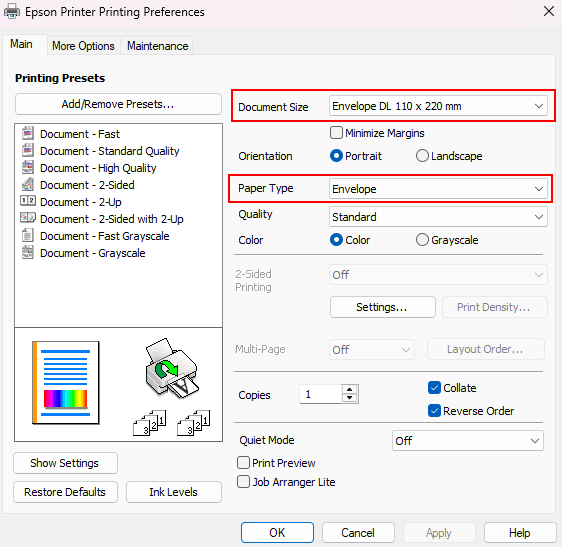This screenshot has height=547, width=562.
Task: Select preset text Document - Fast
Action: pyautogui.click(x=80, y=134)
